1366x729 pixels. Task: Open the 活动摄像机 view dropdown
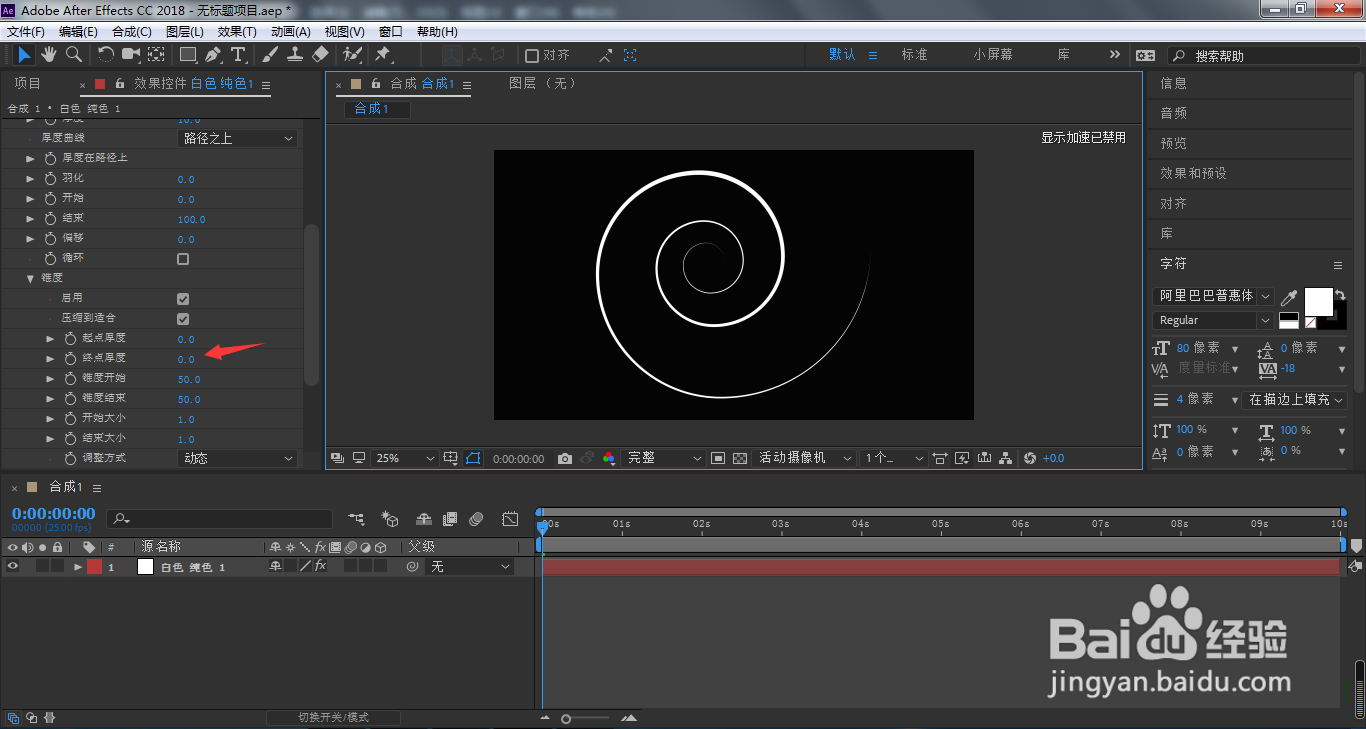pos(805,458)
